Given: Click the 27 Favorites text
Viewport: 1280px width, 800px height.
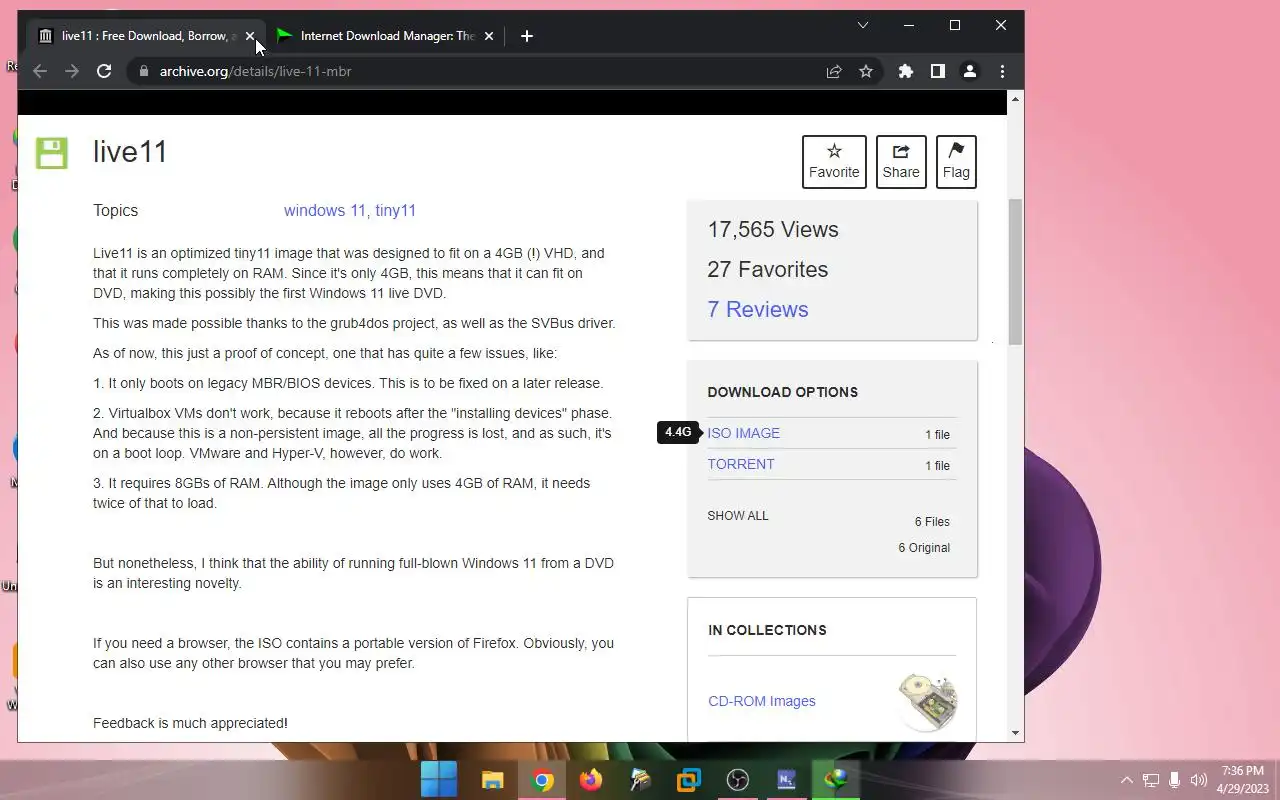Looking at the screenshot, I should click(x=768, y=269).
